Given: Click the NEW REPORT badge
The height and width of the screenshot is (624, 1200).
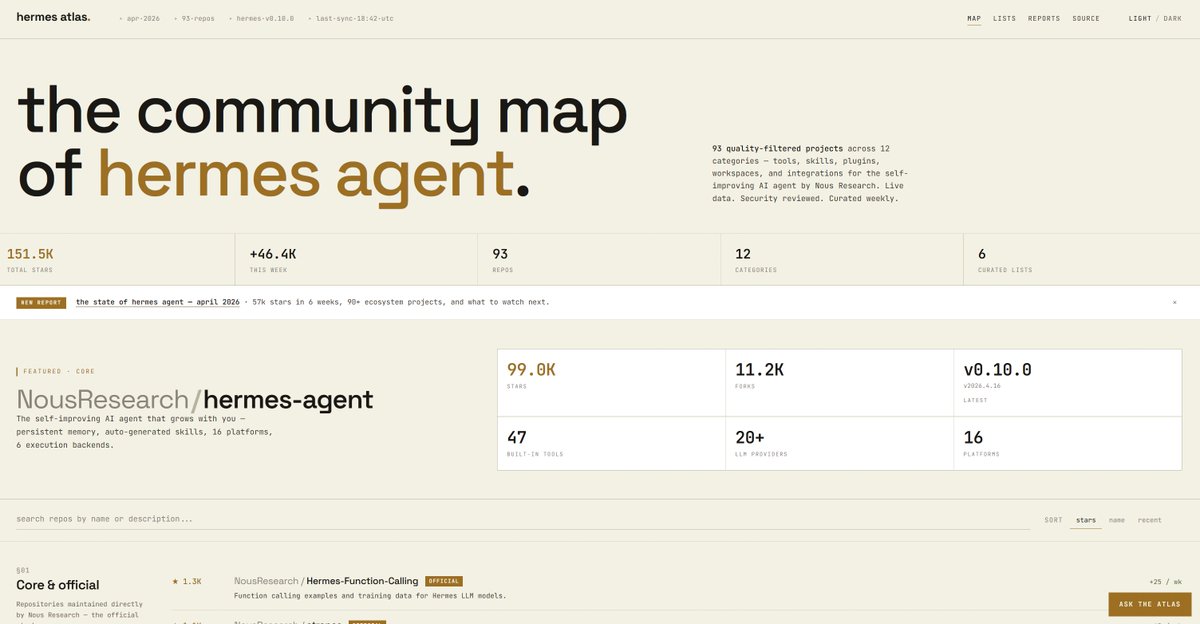Looking at the screenshot, I should (x=41, y=302).
